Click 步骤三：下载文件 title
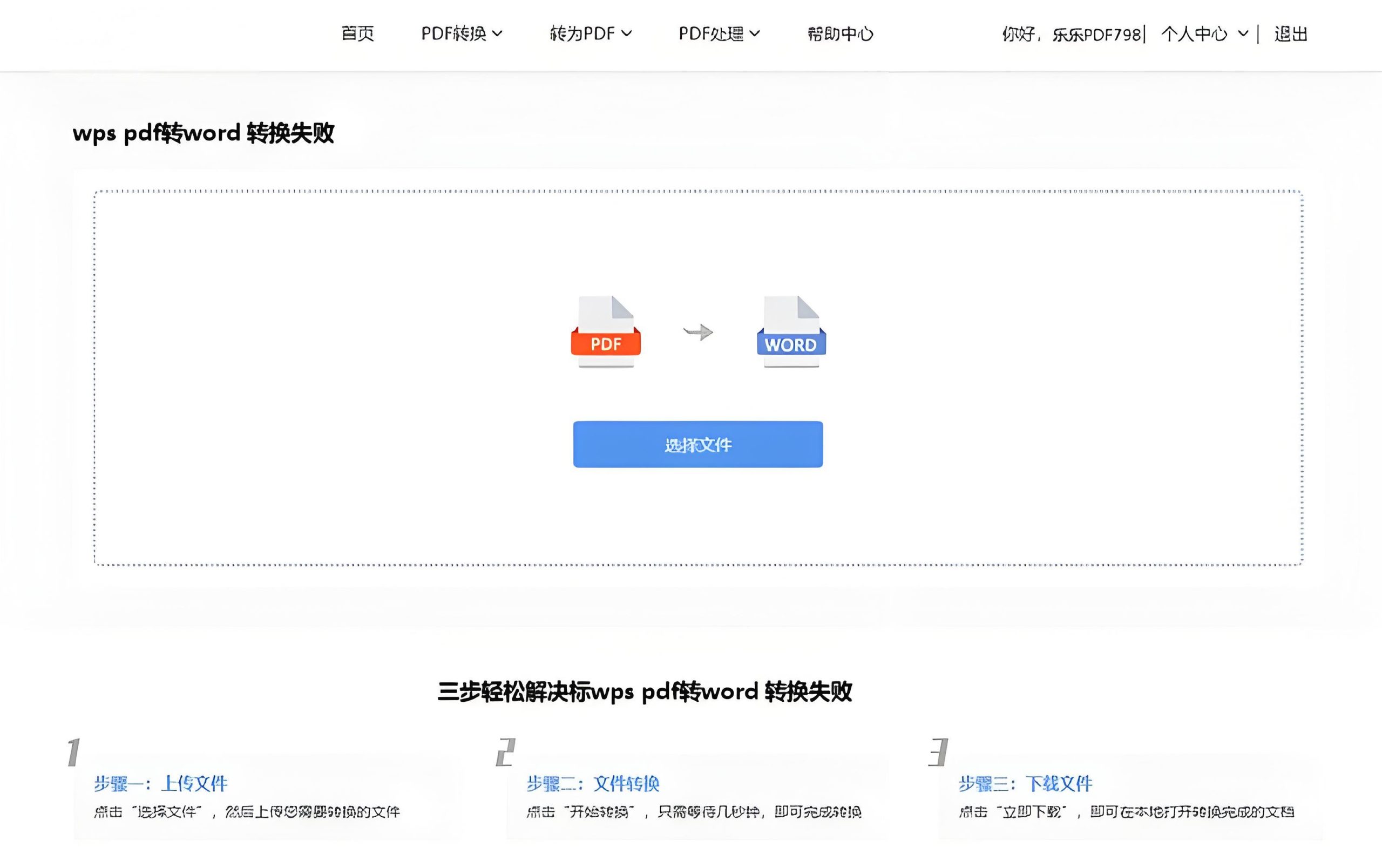The image size is (1382, 868). pyautogui.click(x=1025, y=783)
